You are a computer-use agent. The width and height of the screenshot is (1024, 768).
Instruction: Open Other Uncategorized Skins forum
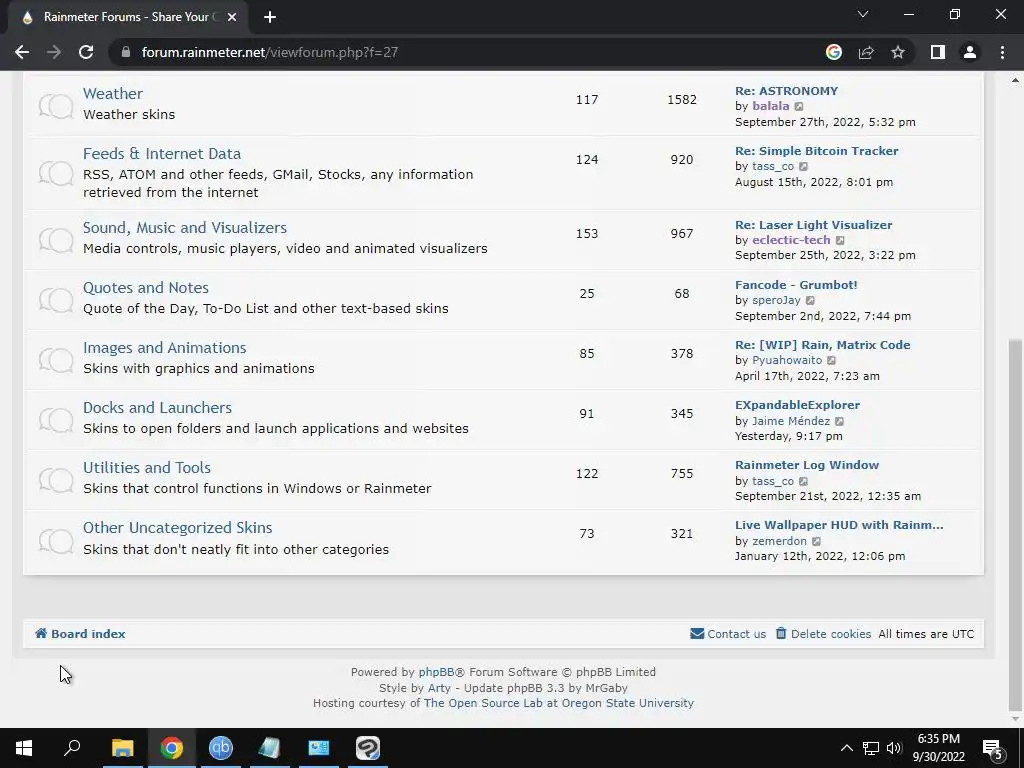coord(178,528)
